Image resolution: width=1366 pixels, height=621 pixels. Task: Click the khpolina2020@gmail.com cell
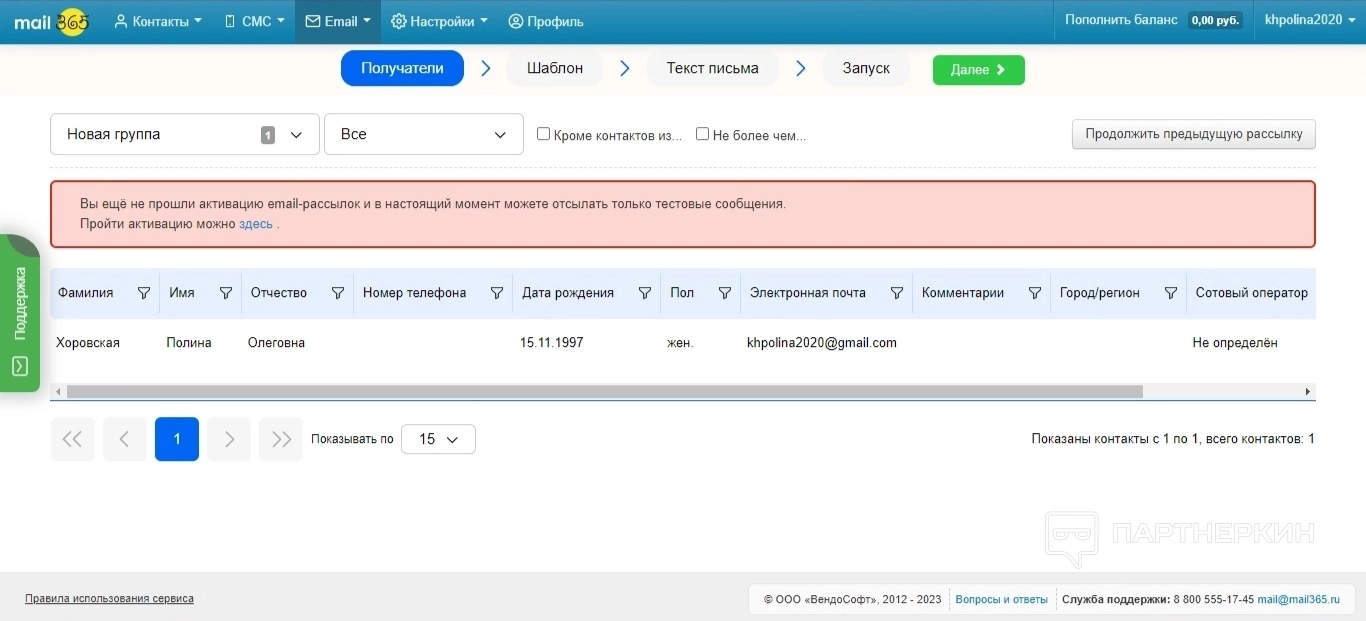pos(822,343)
